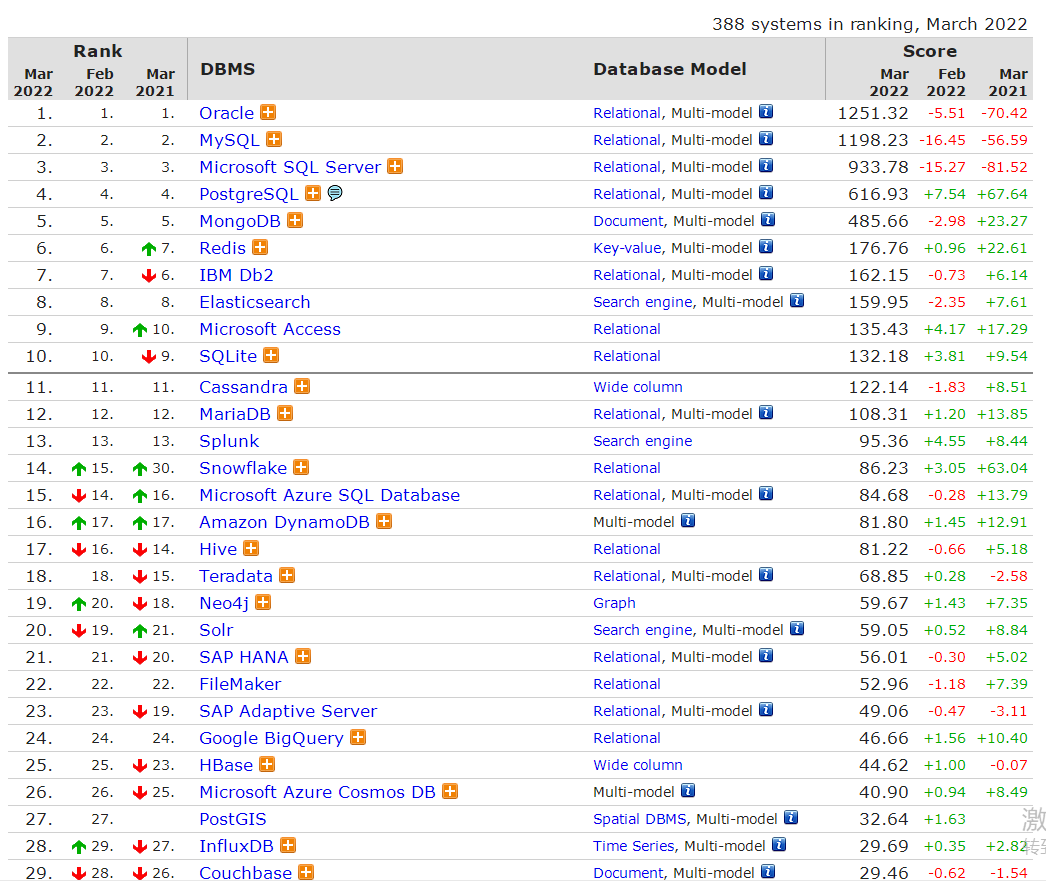Open the MySQL link

(229, 140)
